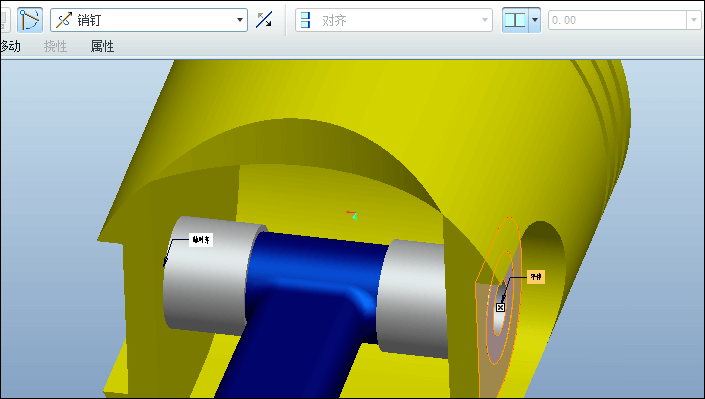Open the 销钉 connection type combo box
Image resolution: width=705 pixels, height=399 pixels.
[x=149, y=20]
